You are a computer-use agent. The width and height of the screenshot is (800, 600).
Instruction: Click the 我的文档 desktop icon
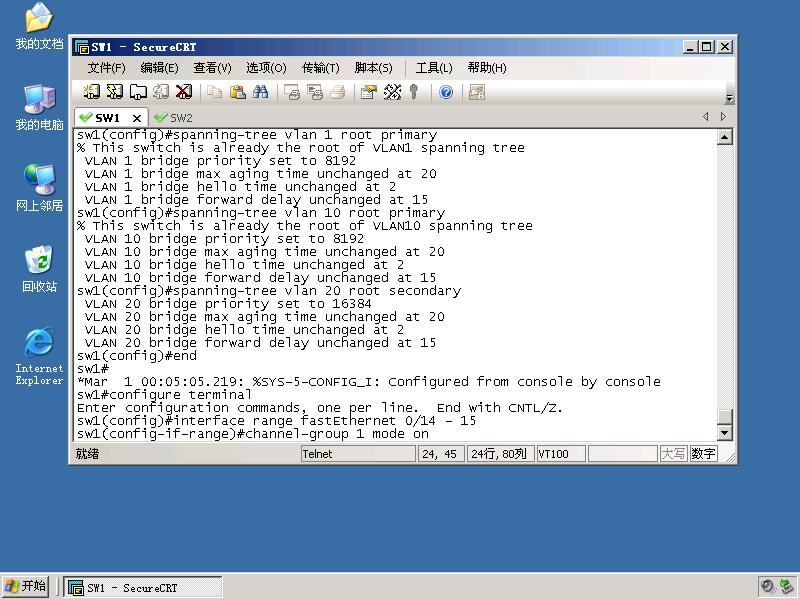pos(39,27)
